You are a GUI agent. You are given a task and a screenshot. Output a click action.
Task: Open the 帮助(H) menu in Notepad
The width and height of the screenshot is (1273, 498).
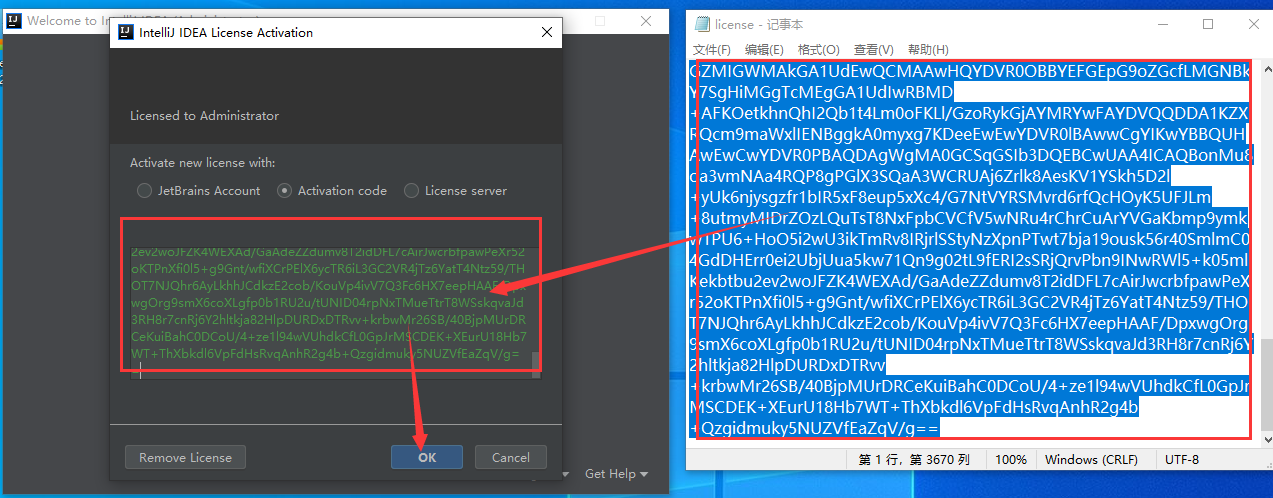click(x=927, y=50)
